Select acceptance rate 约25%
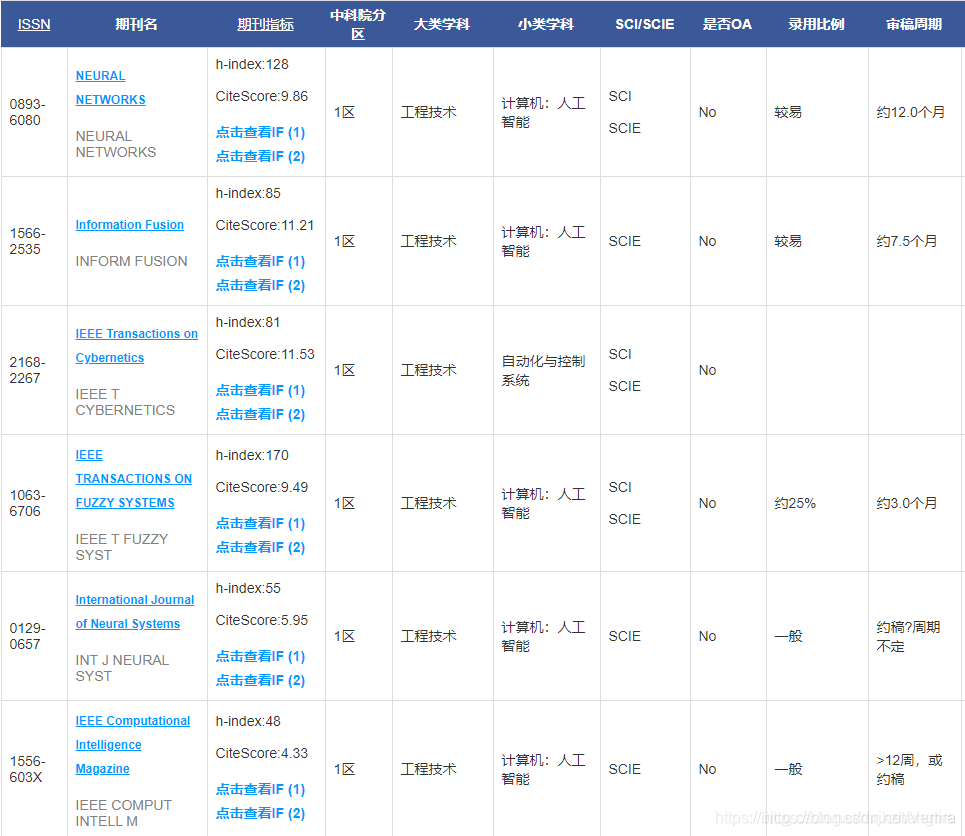The image size is (965, 836). tap(795, 503)
